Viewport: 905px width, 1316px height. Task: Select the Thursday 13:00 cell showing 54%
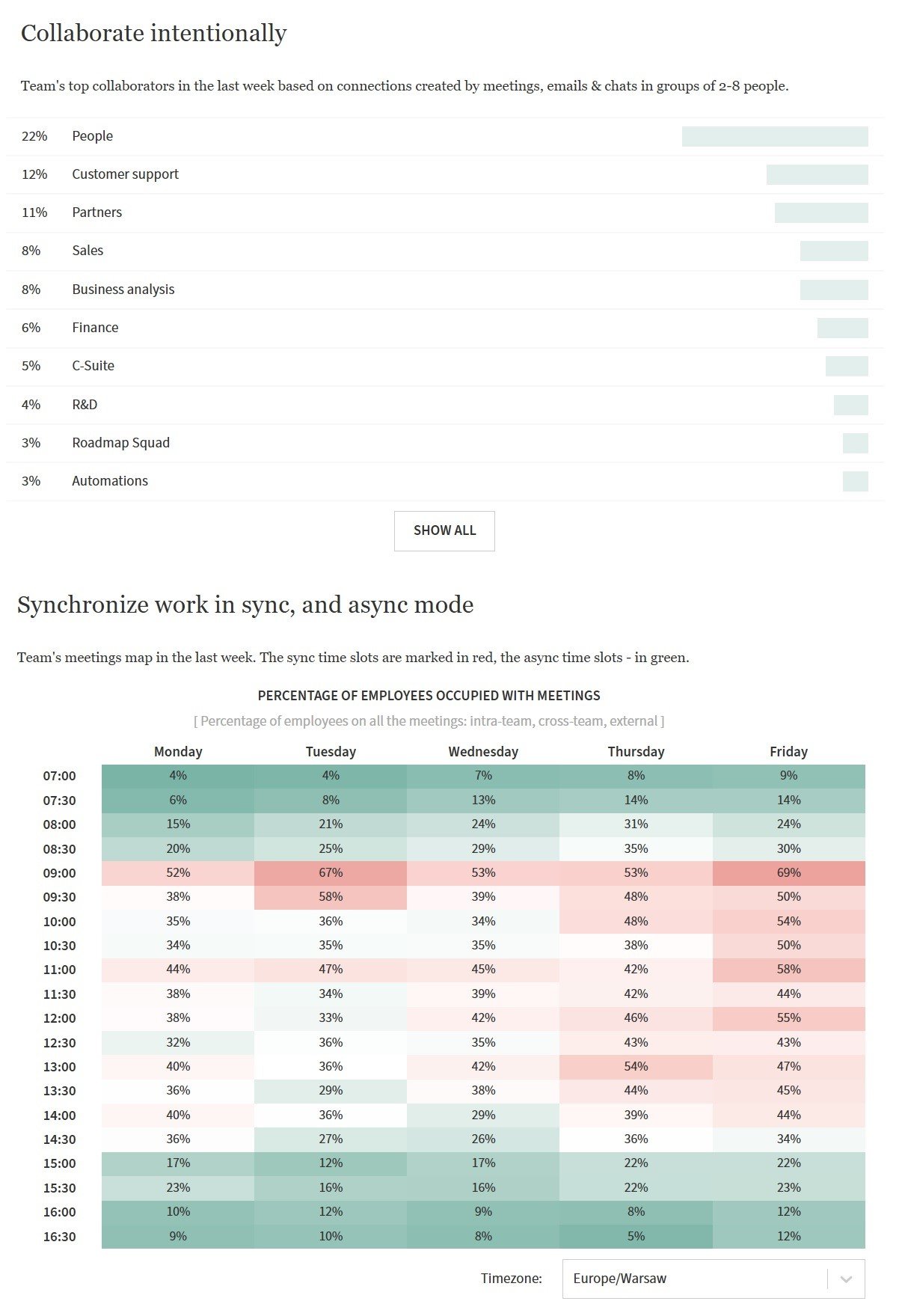pyautogui.click(x=636, y=1067)
